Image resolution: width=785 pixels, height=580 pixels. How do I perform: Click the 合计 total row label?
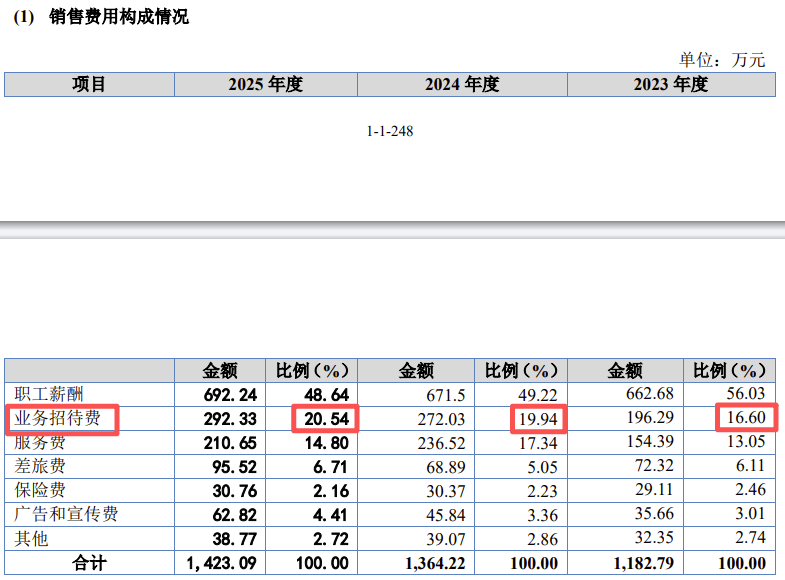[x=89, y=563]
